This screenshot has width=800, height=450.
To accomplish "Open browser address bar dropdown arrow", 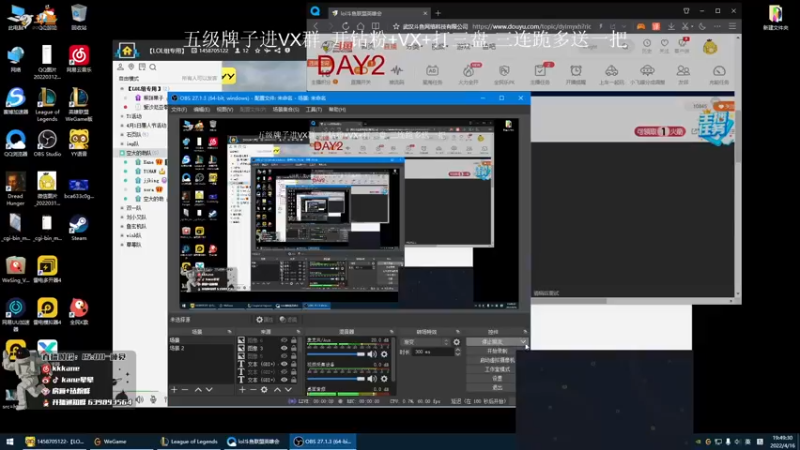I will pyautogui.click(x=623, y=26).
